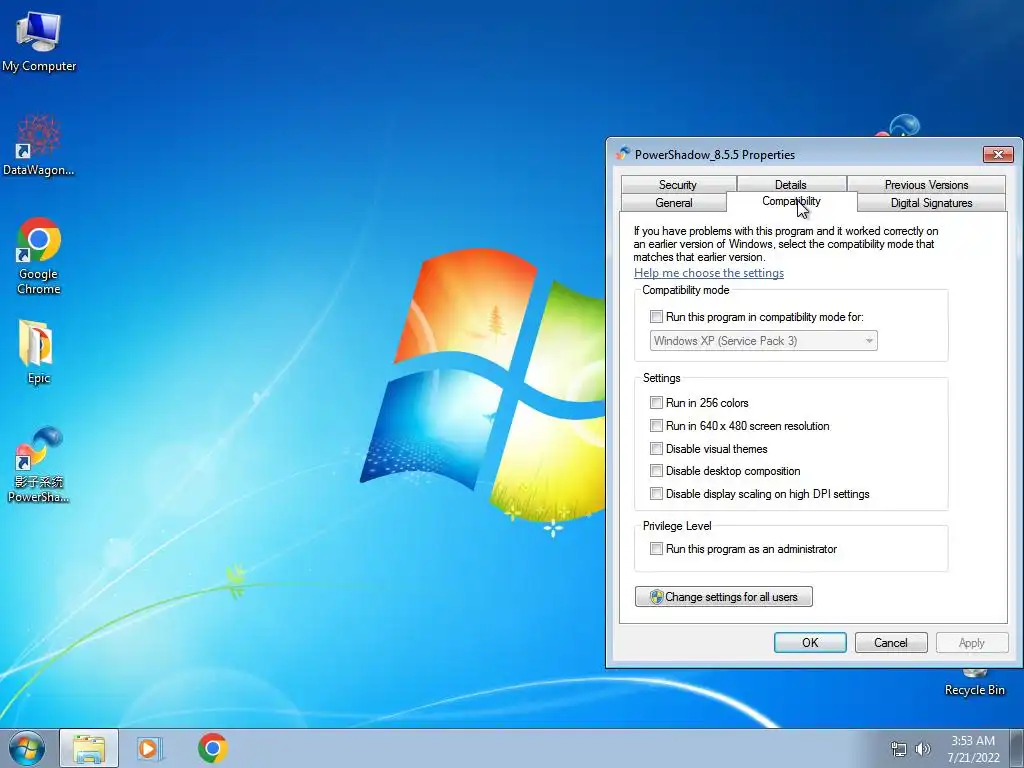Click Change settings for all users
The image size is (1024, 768).
tap(724, 596)
